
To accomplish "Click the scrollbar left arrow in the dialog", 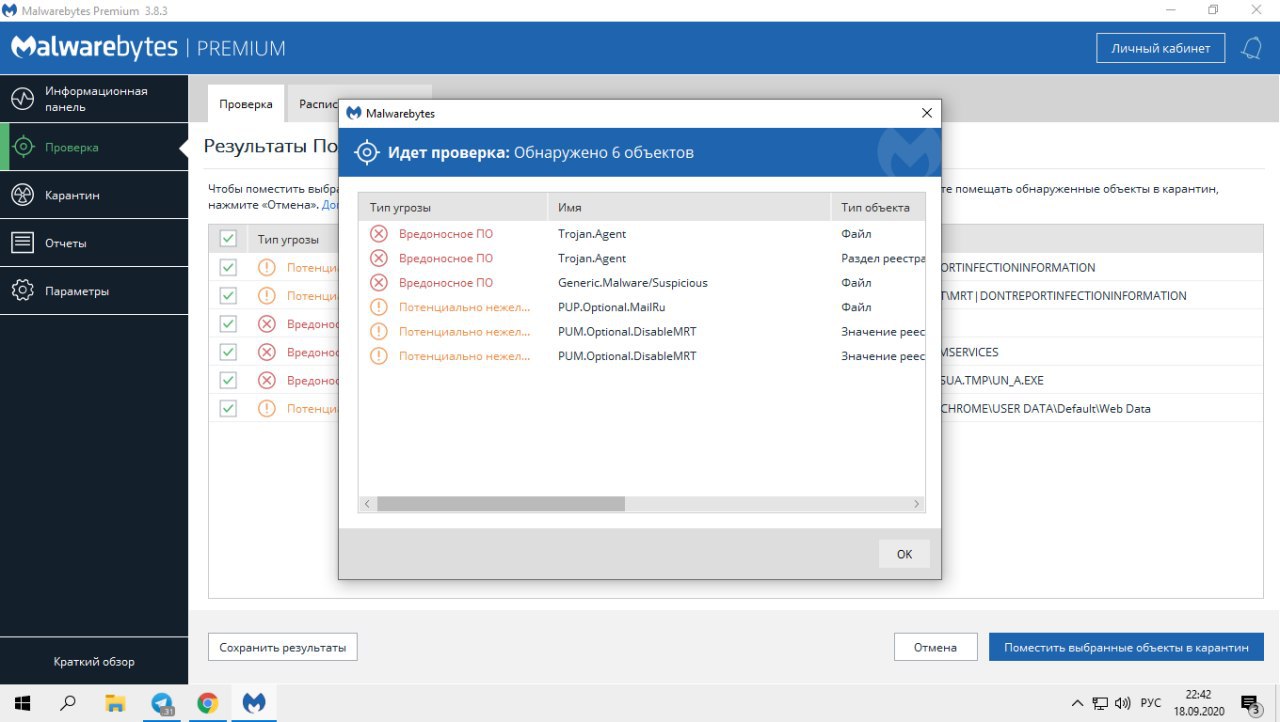I will [367, 504].
